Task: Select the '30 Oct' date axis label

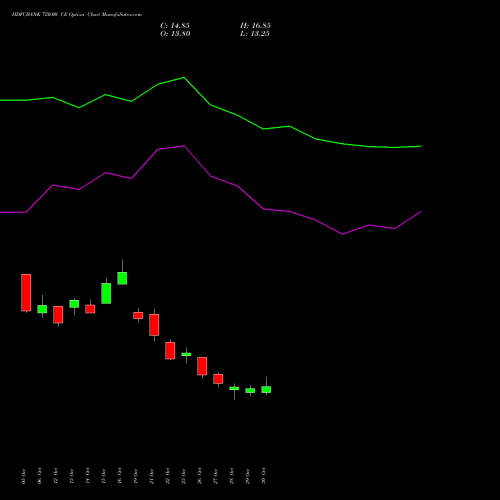Action: pyautogui.click(x=263, y=476)
